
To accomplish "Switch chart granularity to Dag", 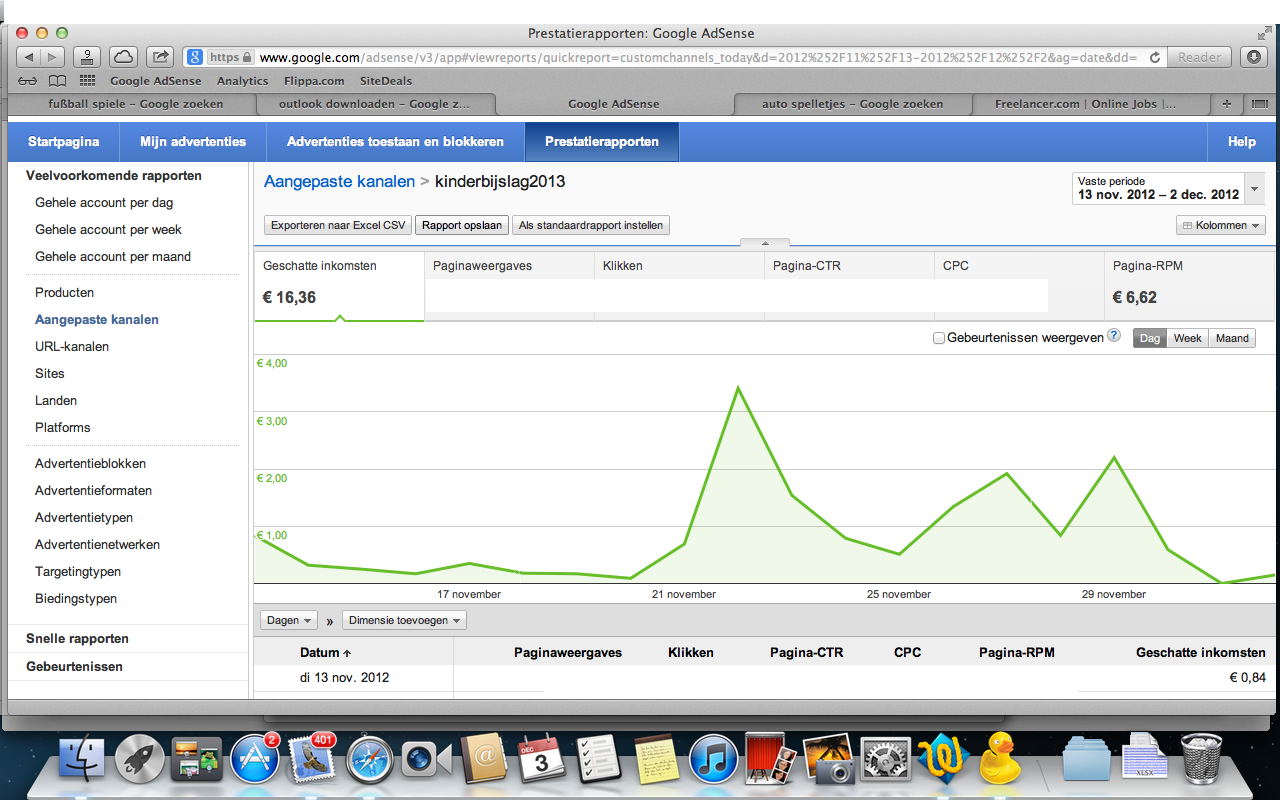I will pos(1150,338).
